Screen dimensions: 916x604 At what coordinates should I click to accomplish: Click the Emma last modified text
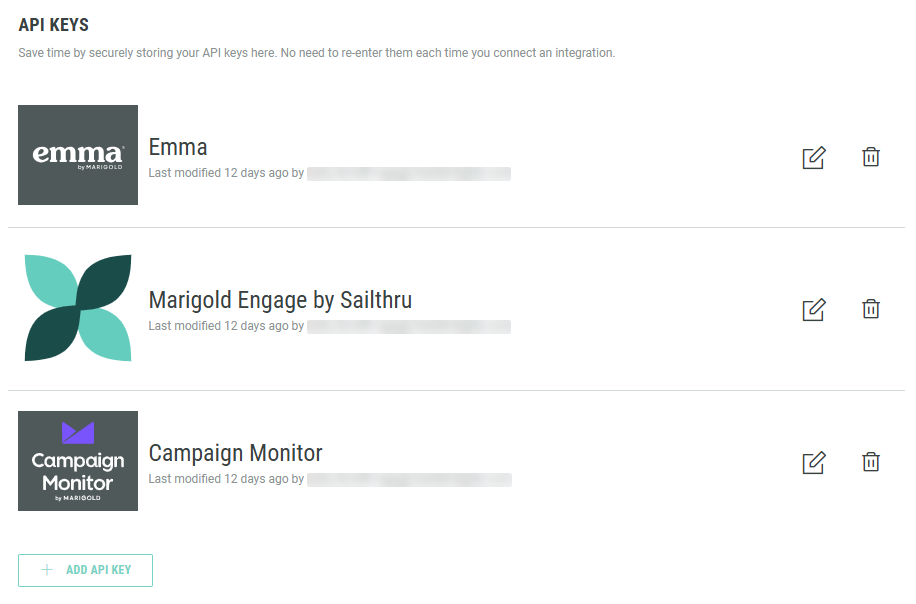(x=225, y=174)
